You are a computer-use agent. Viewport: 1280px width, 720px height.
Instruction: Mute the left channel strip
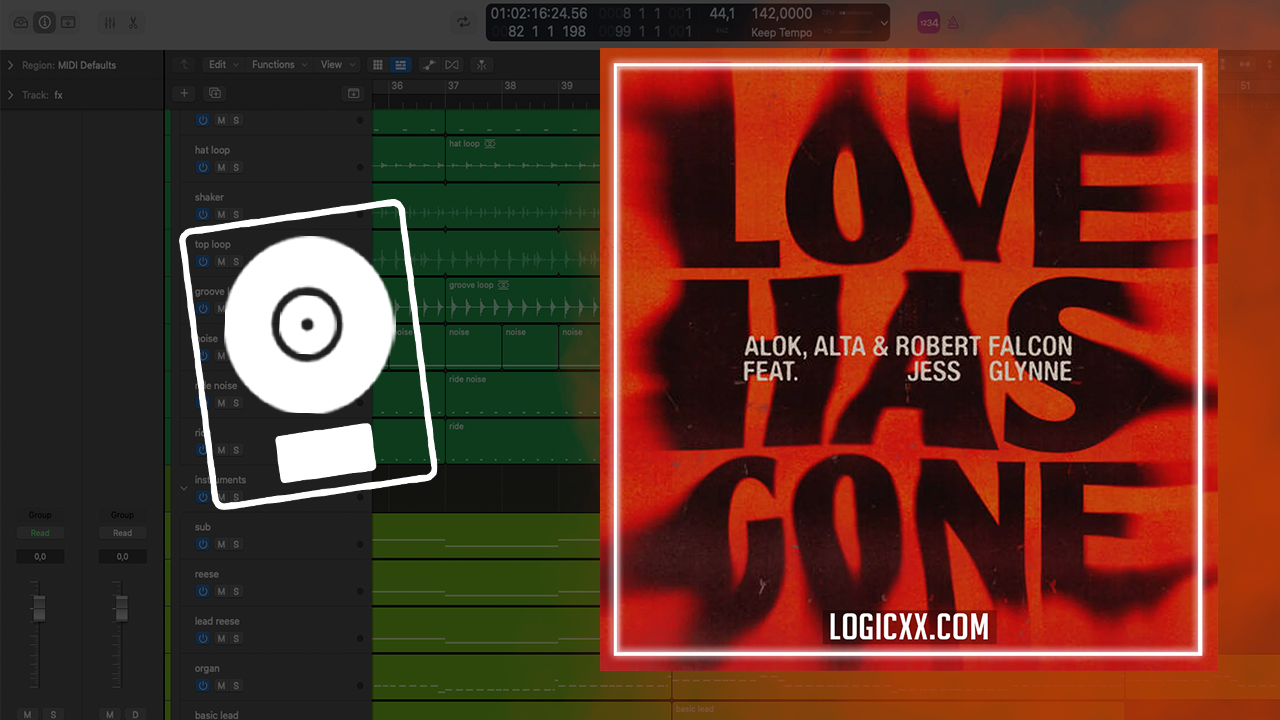[x=28, y=714]
